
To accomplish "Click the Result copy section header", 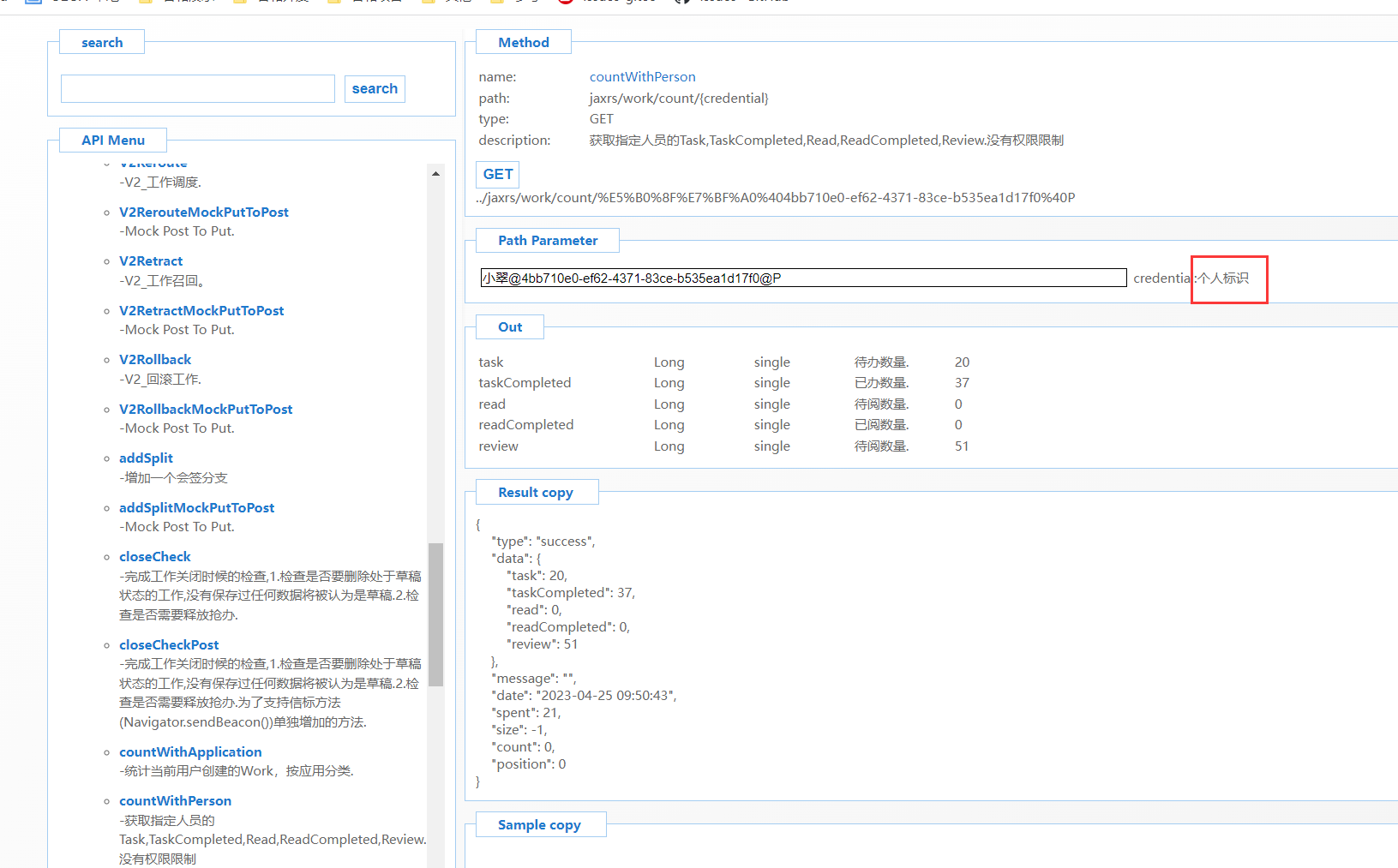I will click(x=536, y=493).
